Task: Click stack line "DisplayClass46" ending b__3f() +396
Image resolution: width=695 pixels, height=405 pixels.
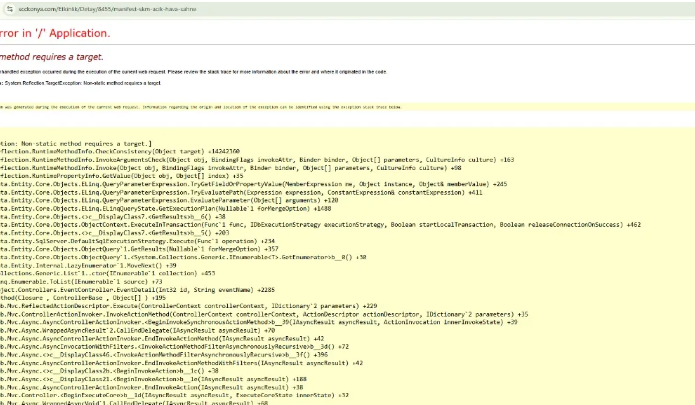Action: pos(164,354)
